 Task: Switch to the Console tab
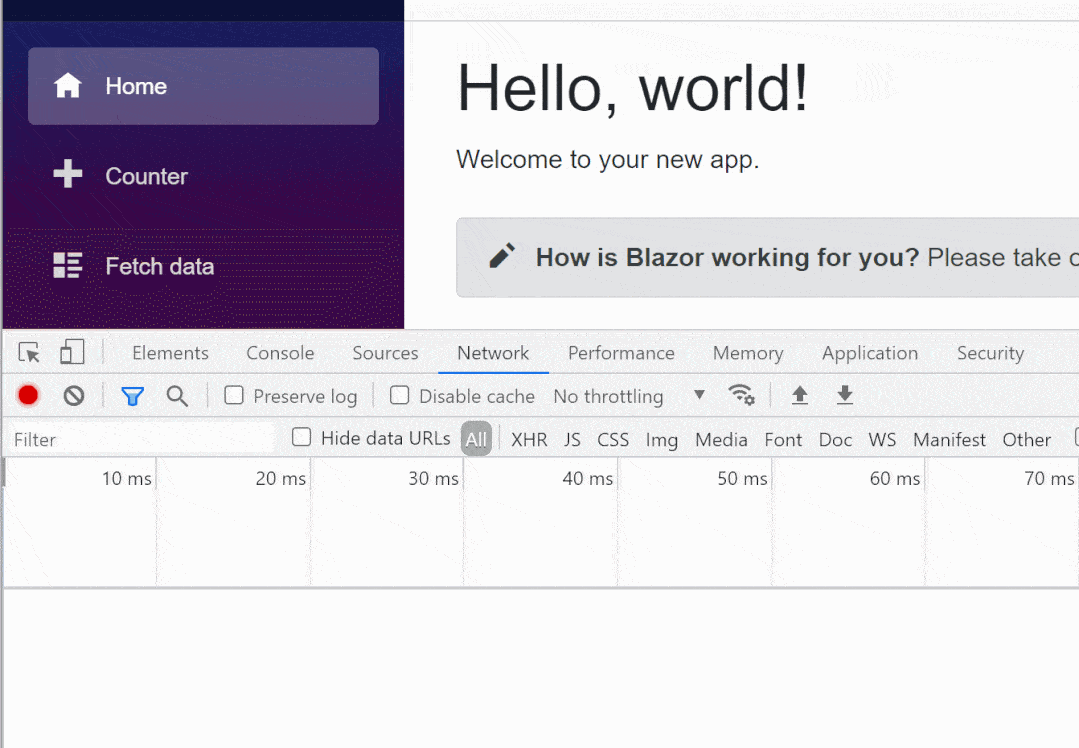click(x=279, y=353)
